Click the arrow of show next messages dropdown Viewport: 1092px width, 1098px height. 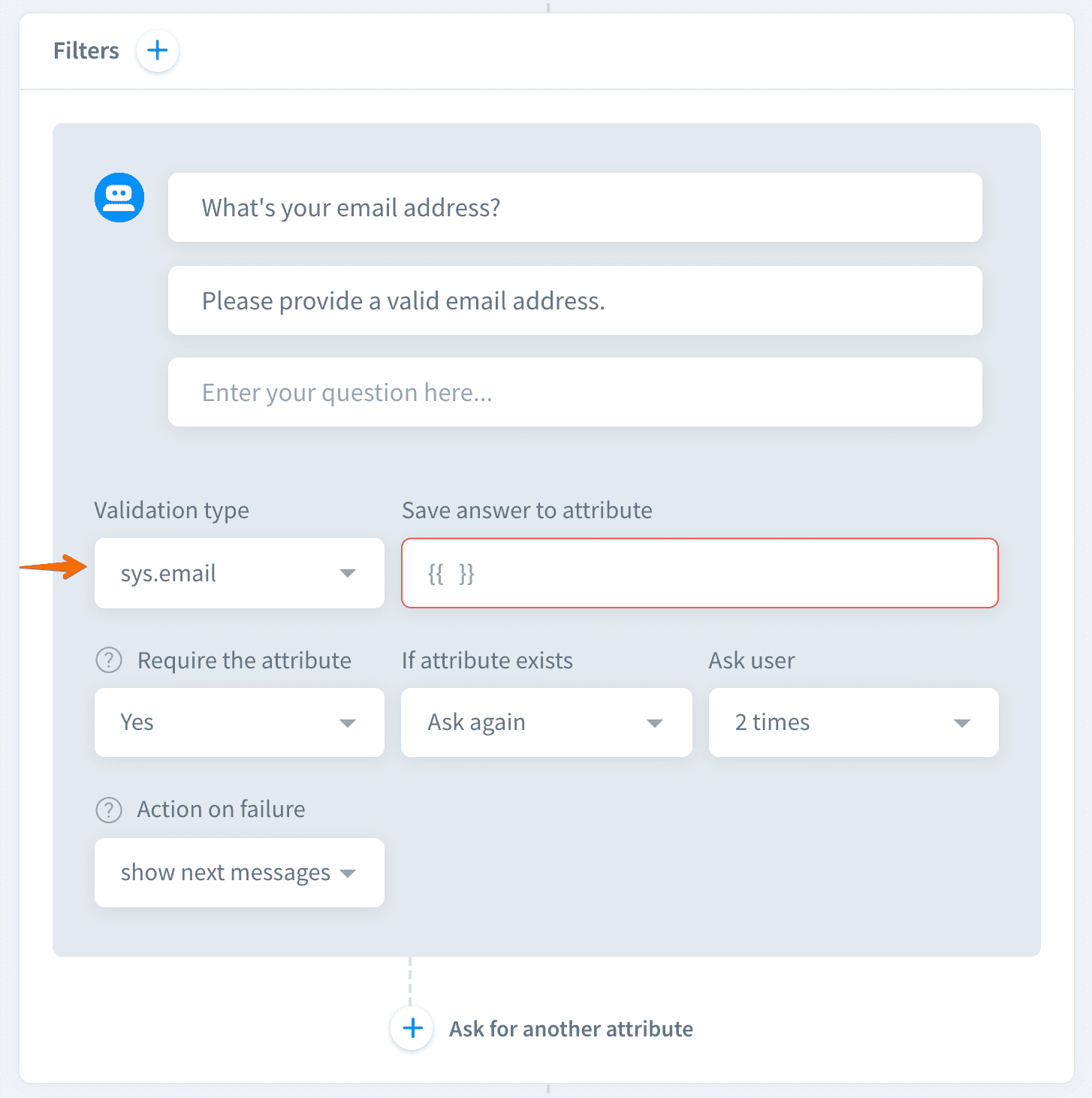tap(347, 873)
